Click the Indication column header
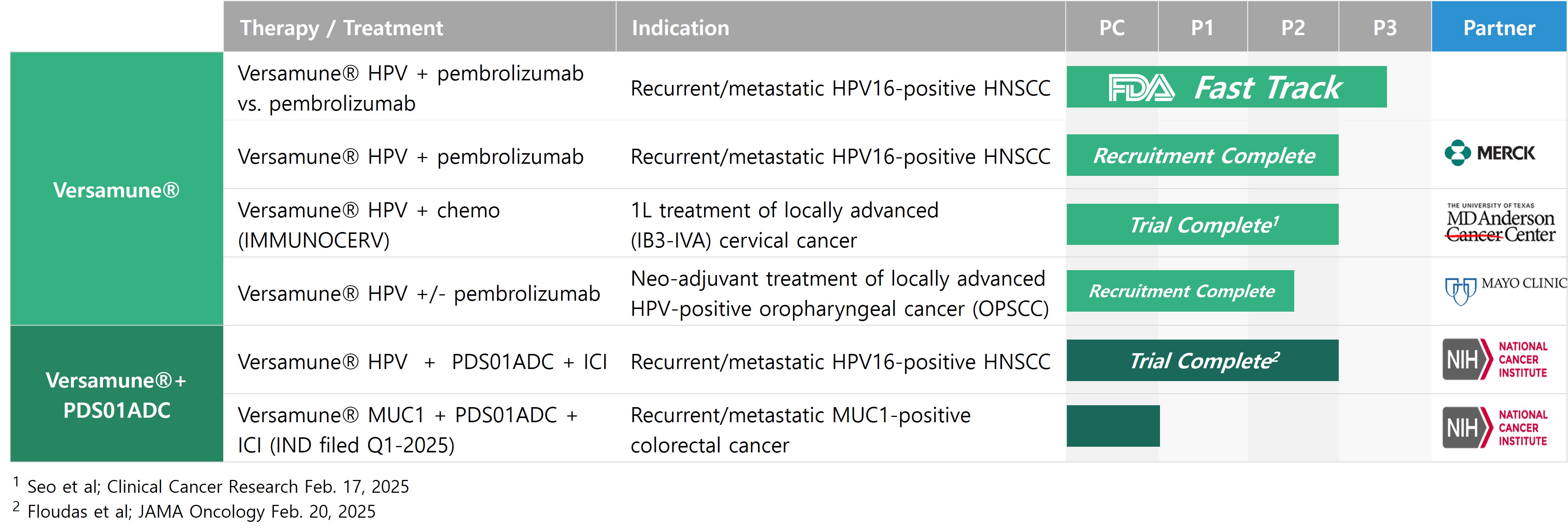This screenshot has width=1568, height=532. coord(680,28)
